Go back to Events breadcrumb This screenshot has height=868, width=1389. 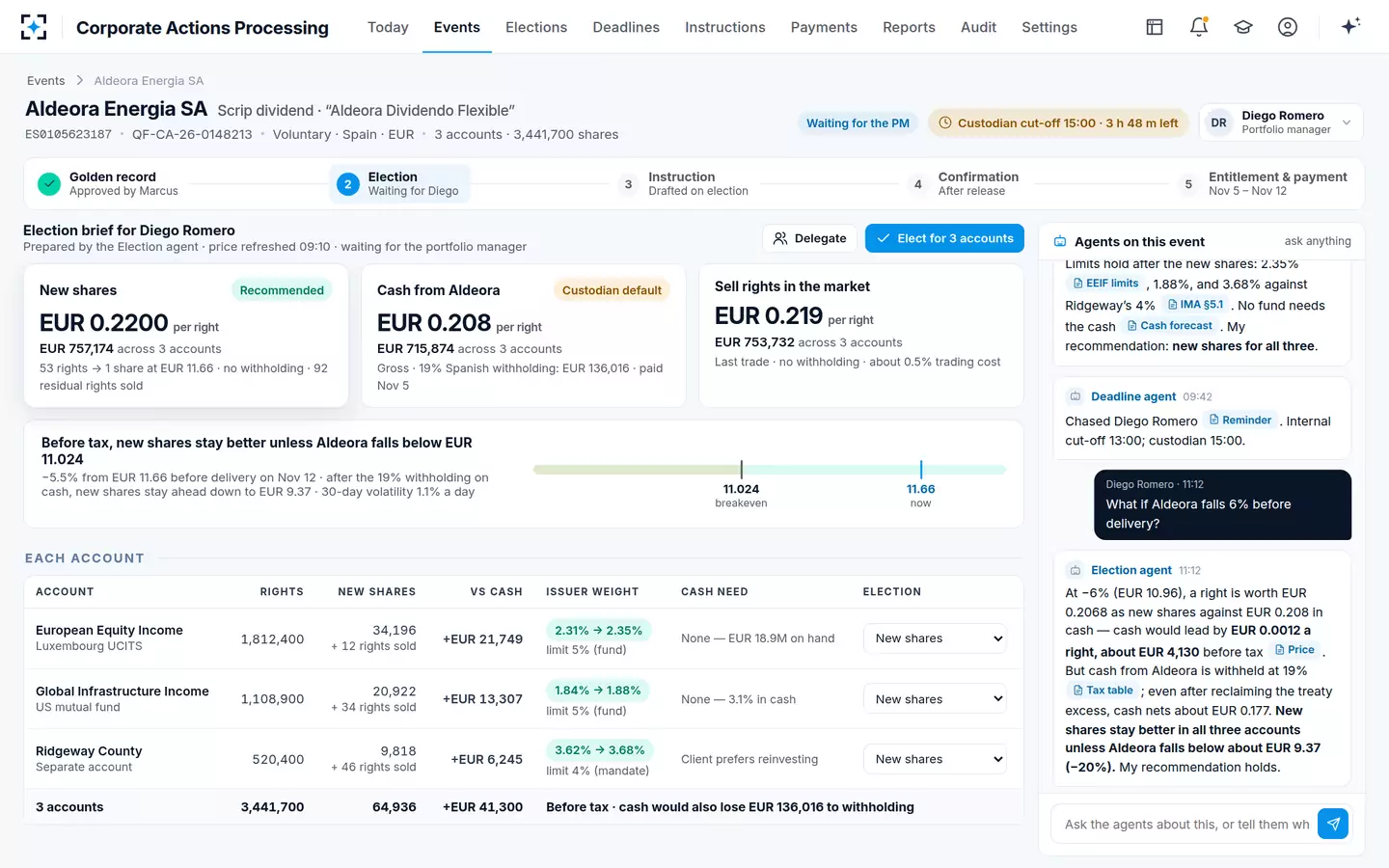pos(45,81)
